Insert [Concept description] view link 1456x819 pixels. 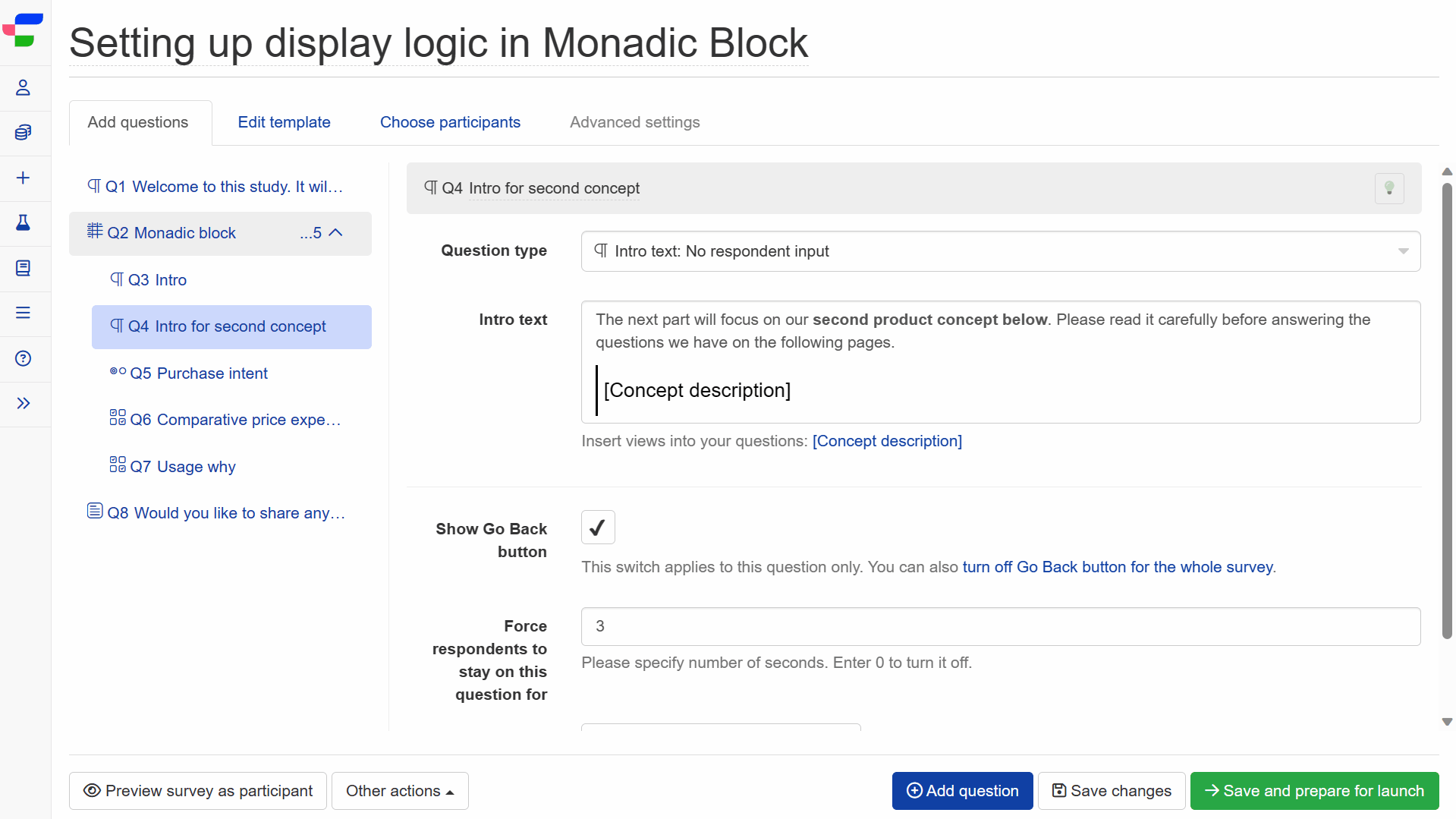(x=887, y=441)
